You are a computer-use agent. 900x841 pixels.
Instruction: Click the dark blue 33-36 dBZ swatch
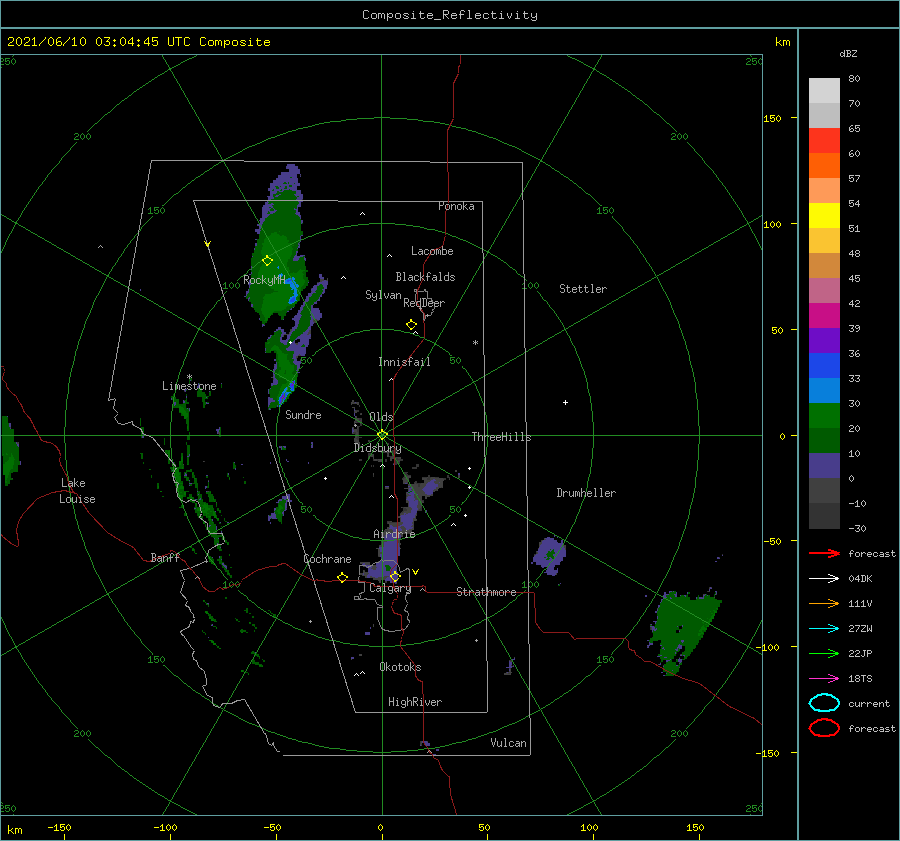click(824, 366)
